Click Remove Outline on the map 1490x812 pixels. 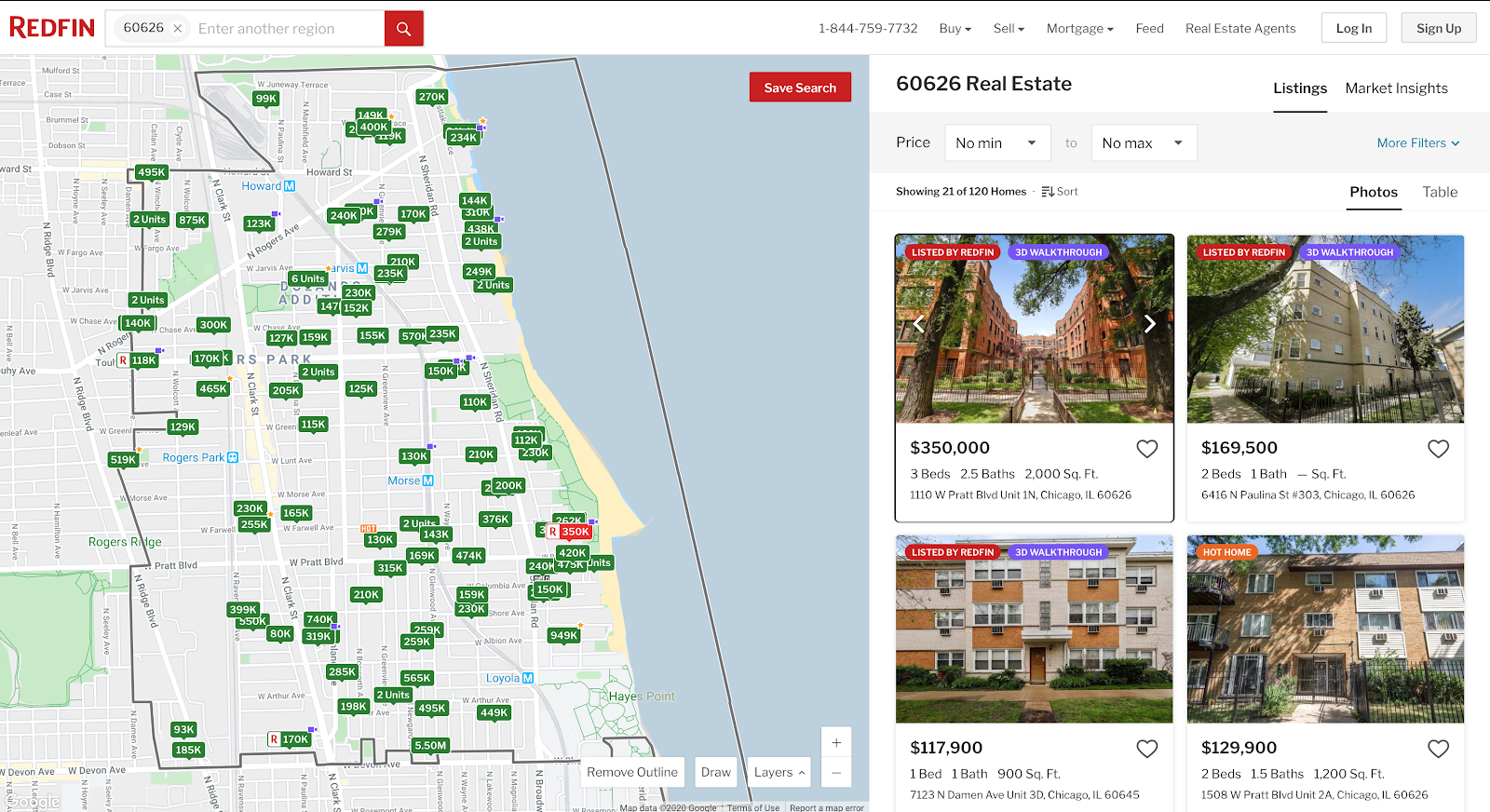point(632,772)
